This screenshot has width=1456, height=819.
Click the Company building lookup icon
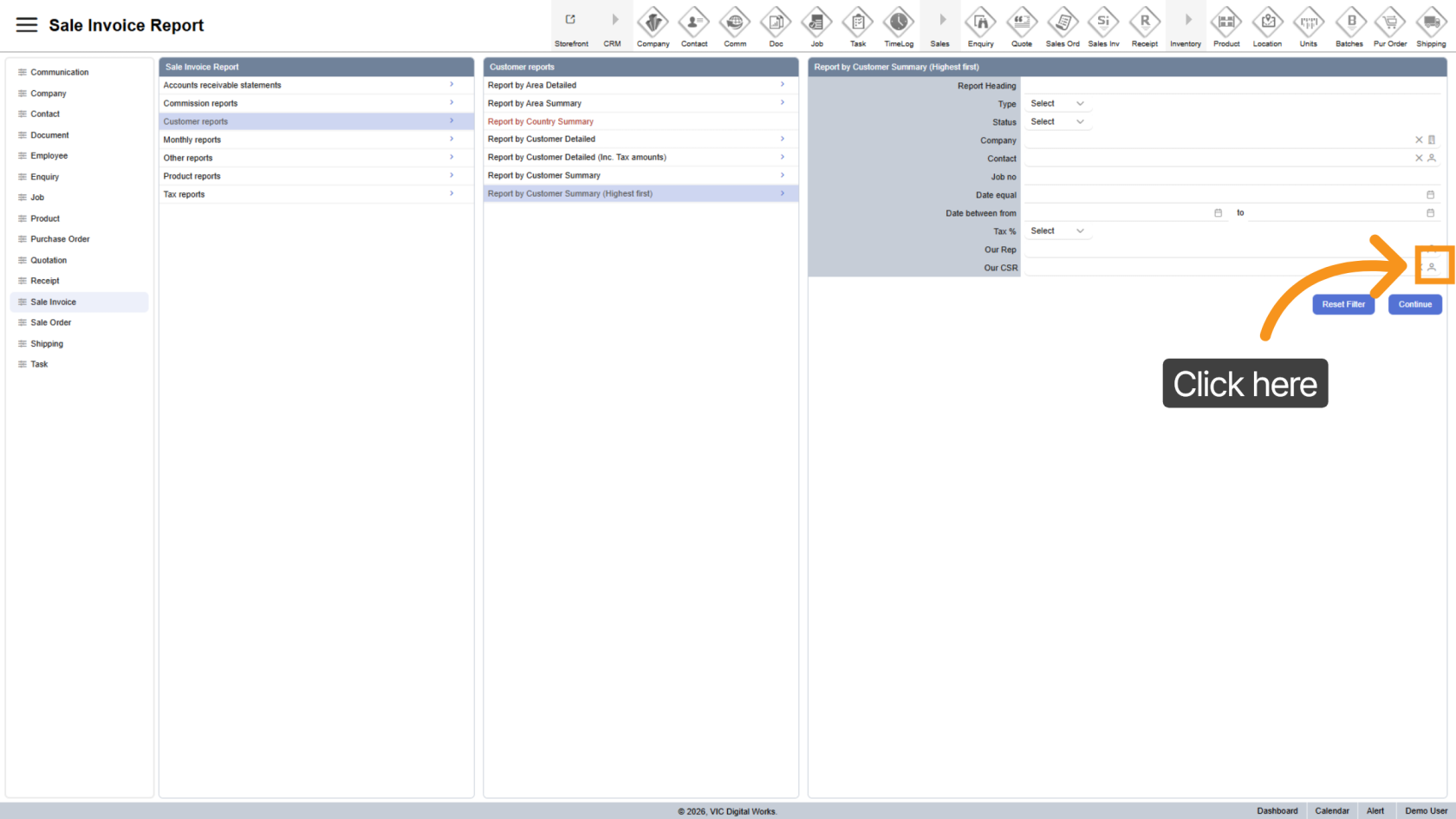click(1432, 140)
